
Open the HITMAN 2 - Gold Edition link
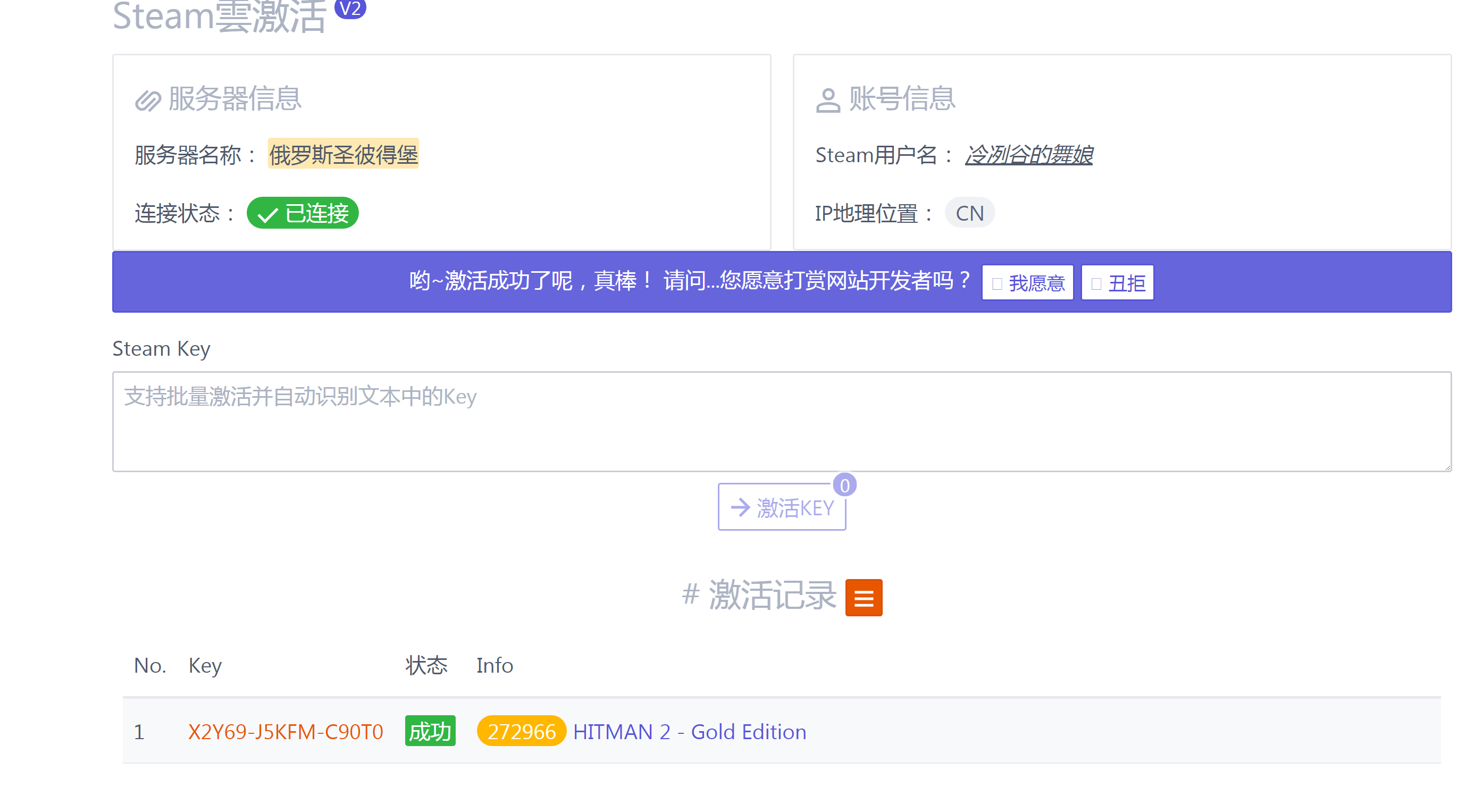click(689, 732)
